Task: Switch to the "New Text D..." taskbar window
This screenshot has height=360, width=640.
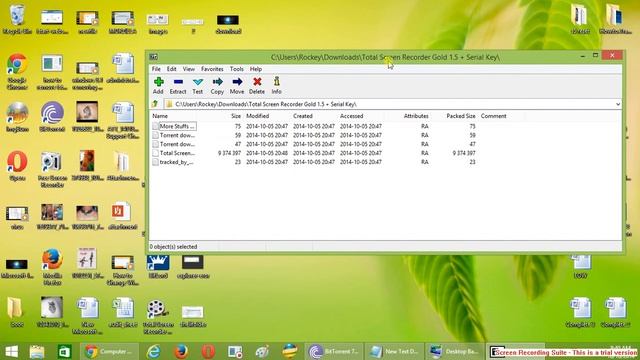Action: point(394,351)
